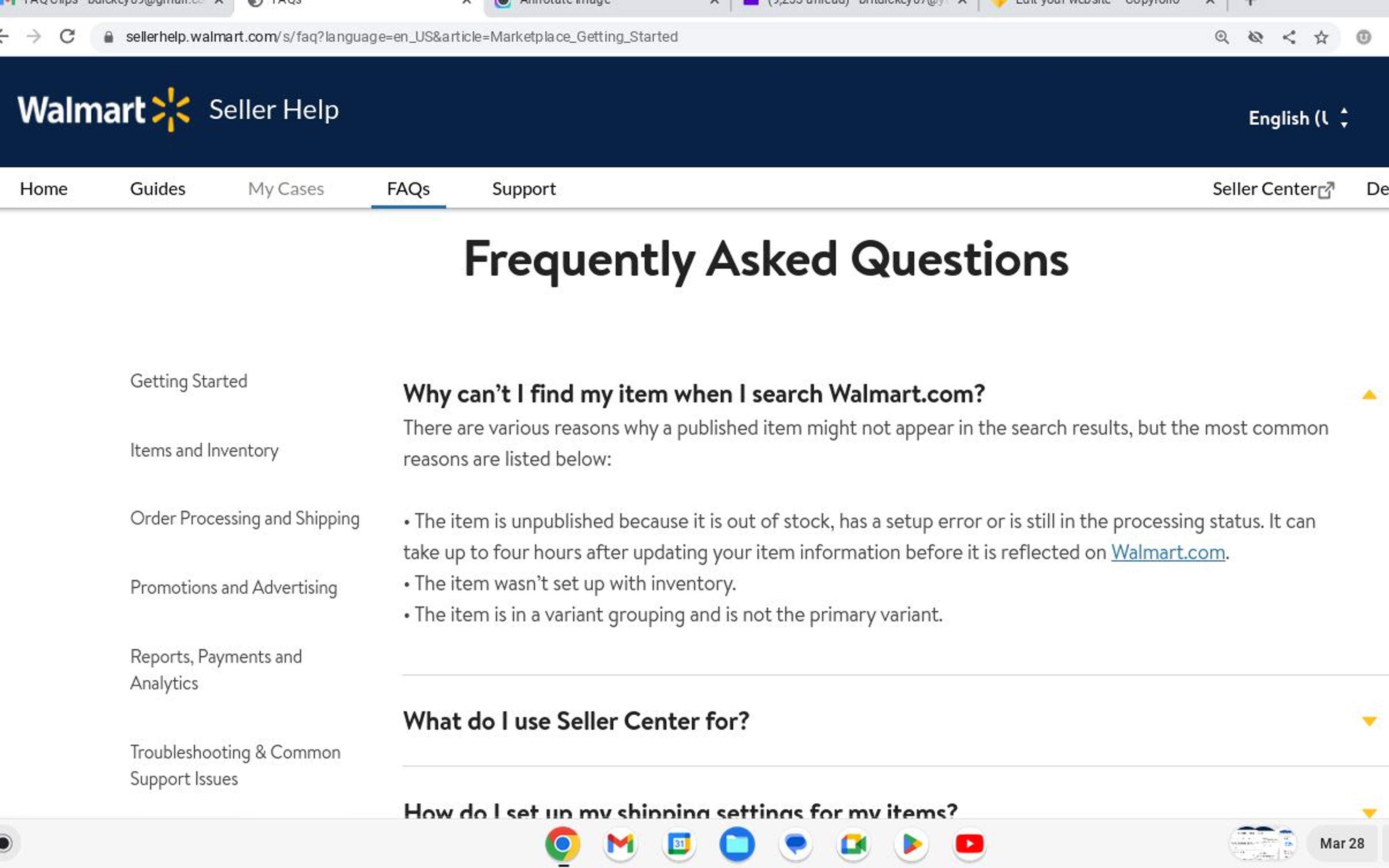View site security info via the lock icon
This screenshot has width=1389, height=868.
(x=109, y=37)
